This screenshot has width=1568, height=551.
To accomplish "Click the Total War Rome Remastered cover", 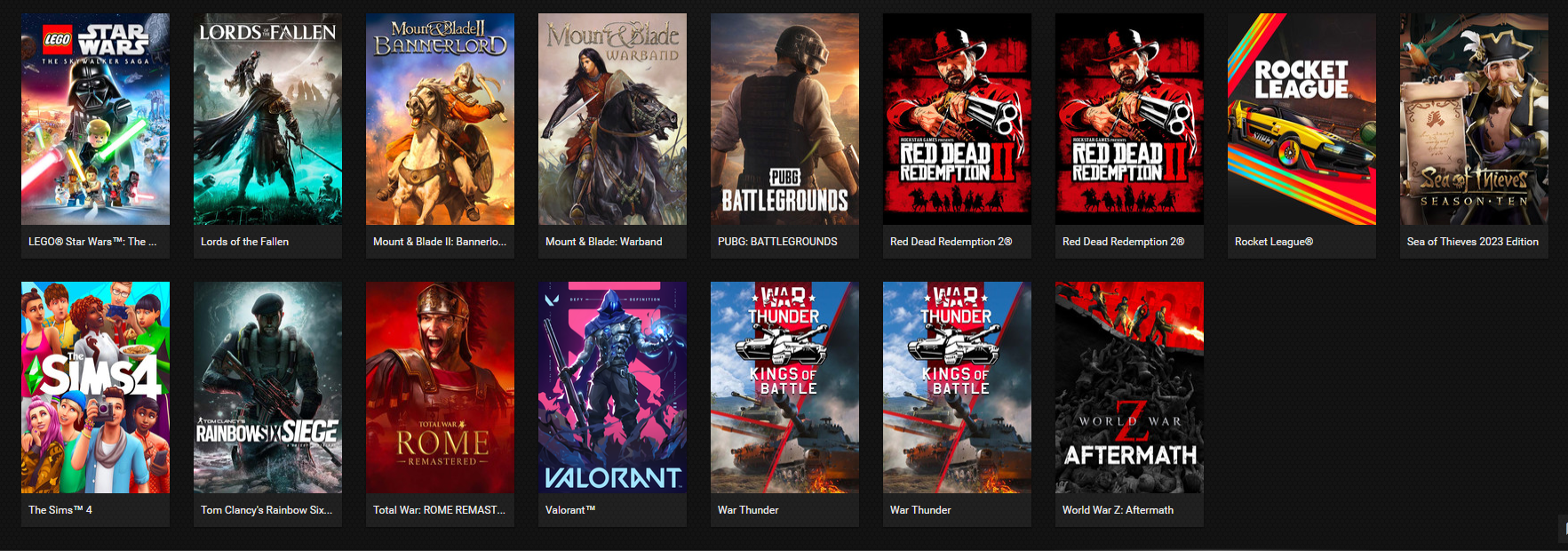I will point(440,387).
